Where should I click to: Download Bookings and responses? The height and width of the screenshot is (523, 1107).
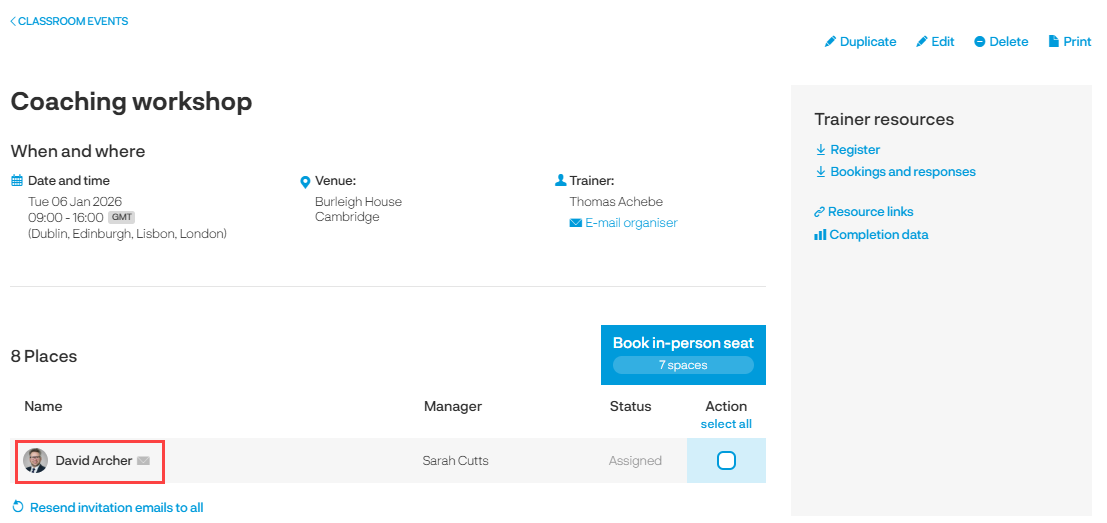coord(902,172)
